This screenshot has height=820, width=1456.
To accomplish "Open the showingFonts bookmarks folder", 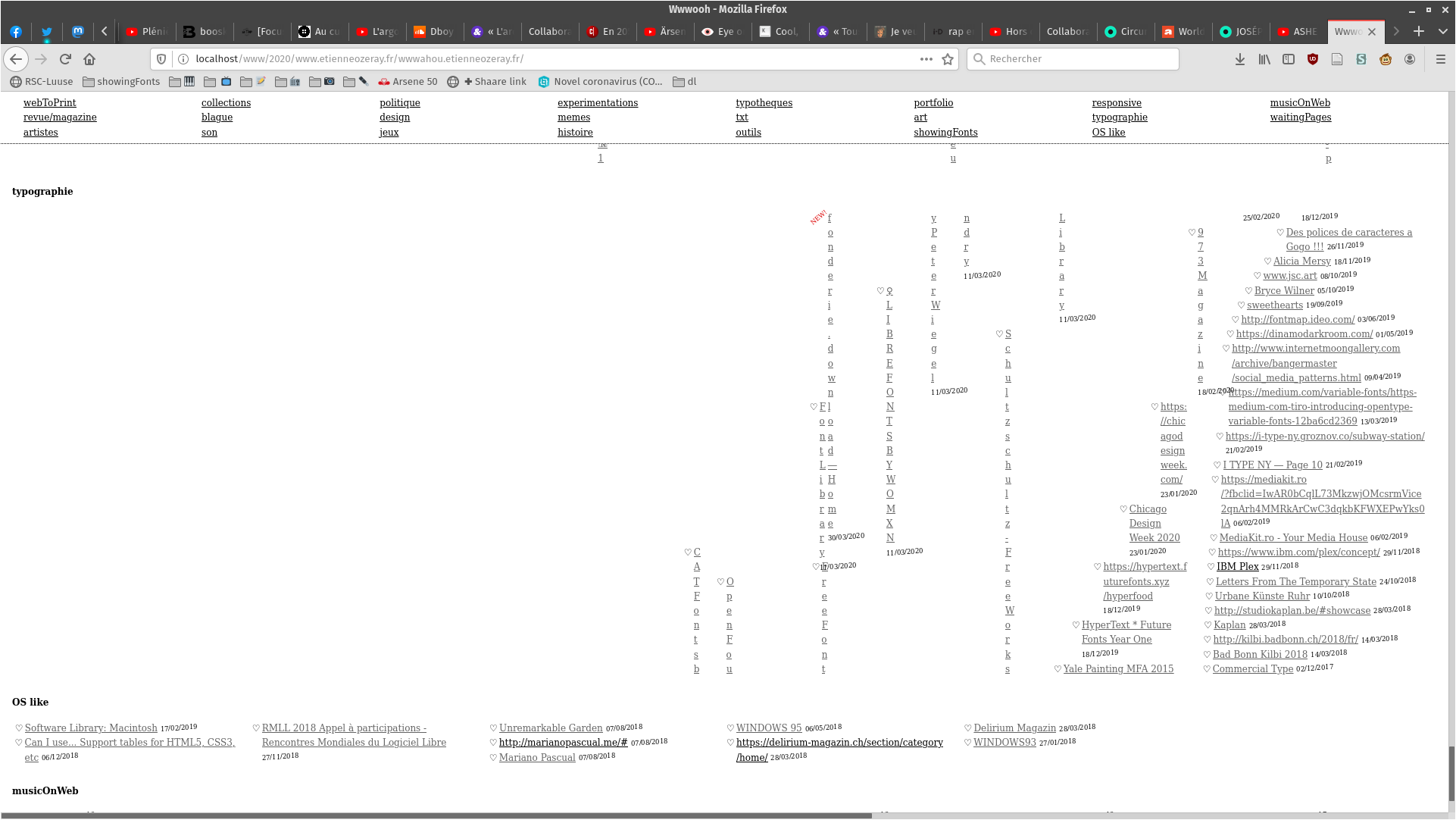I will click(x=121, y=82).
